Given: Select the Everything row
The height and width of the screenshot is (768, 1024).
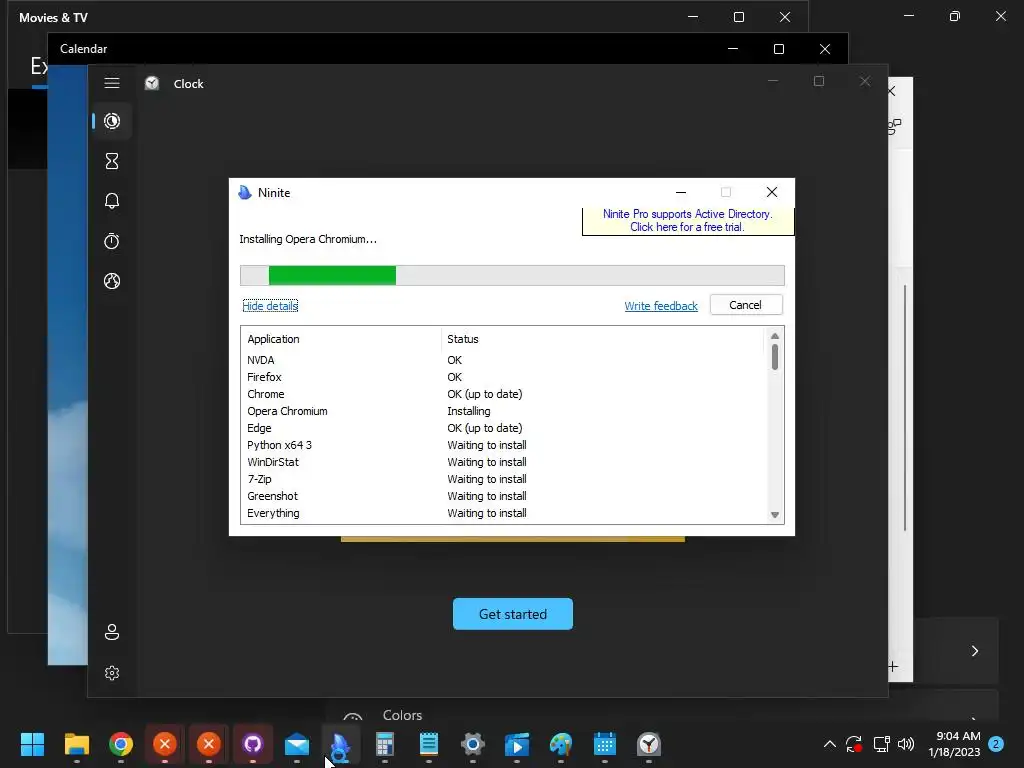Looking at the screenshot, I should [502, 513].
